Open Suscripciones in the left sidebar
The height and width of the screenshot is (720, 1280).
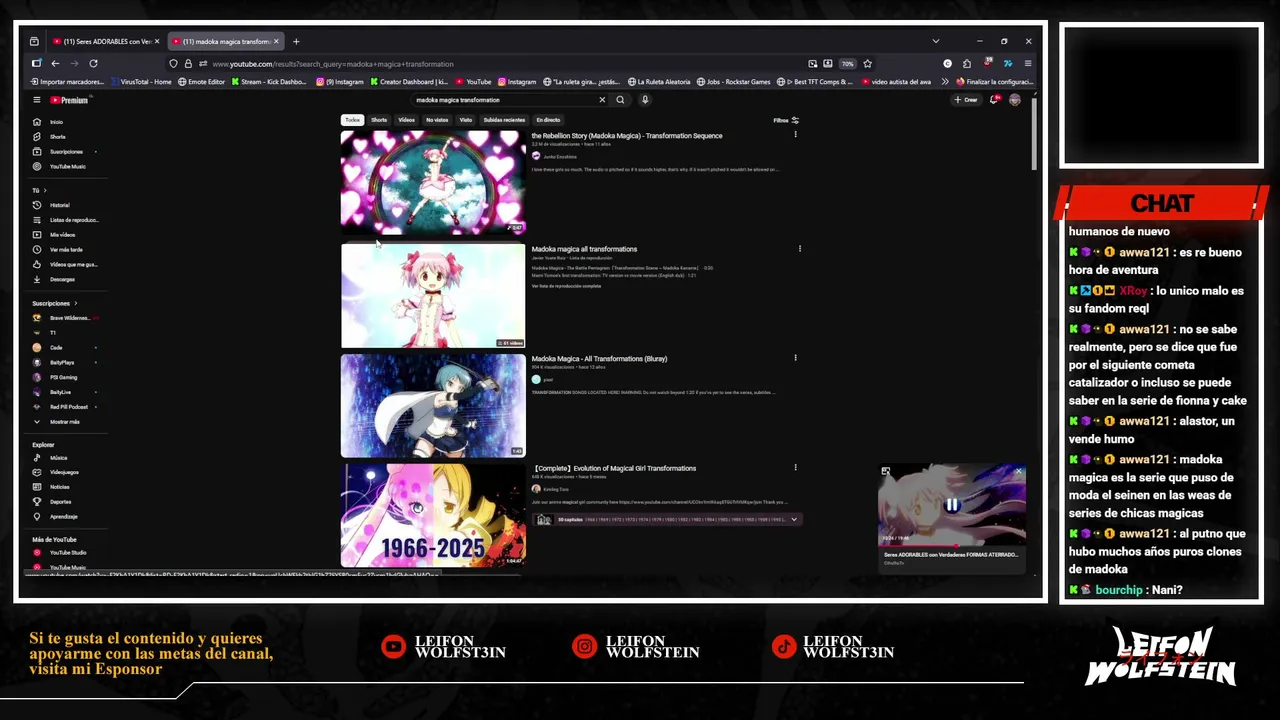tap(66, 152)
